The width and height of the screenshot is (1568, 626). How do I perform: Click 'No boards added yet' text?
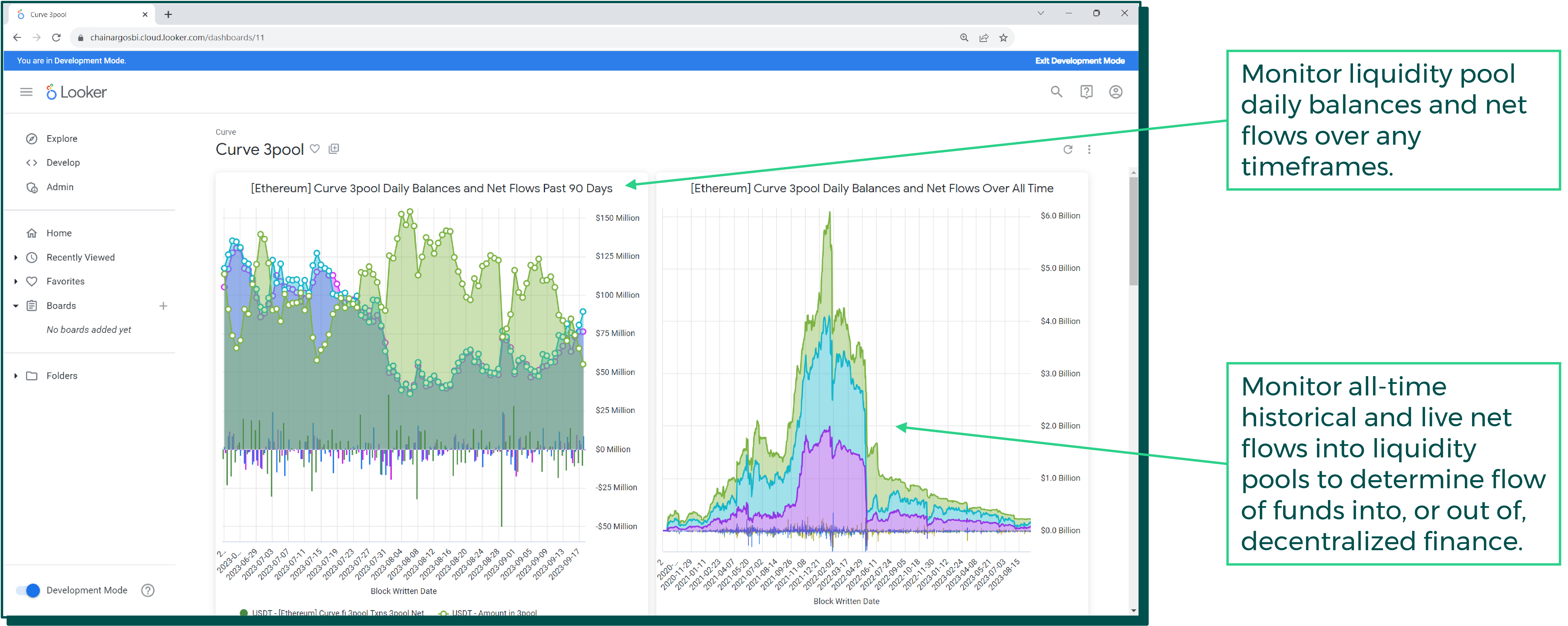click(x=89, y=330)
